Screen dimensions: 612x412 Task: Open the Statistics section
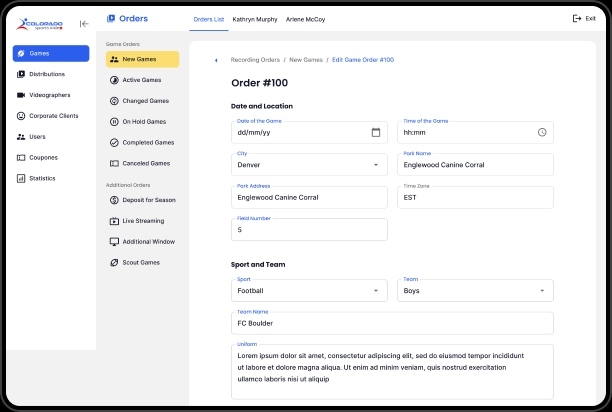click(x=42, y=178)
